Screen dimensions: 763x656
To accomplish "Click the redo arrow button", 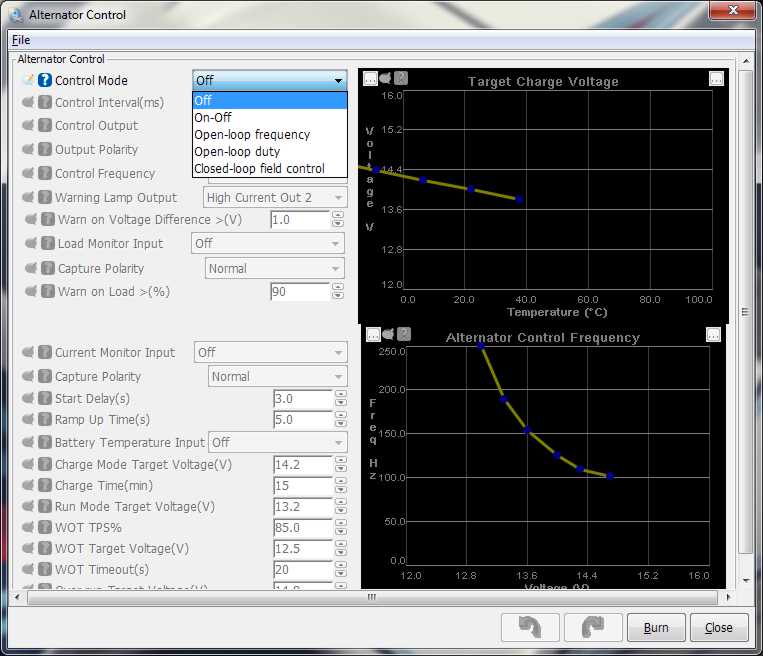I will (593, 628).
